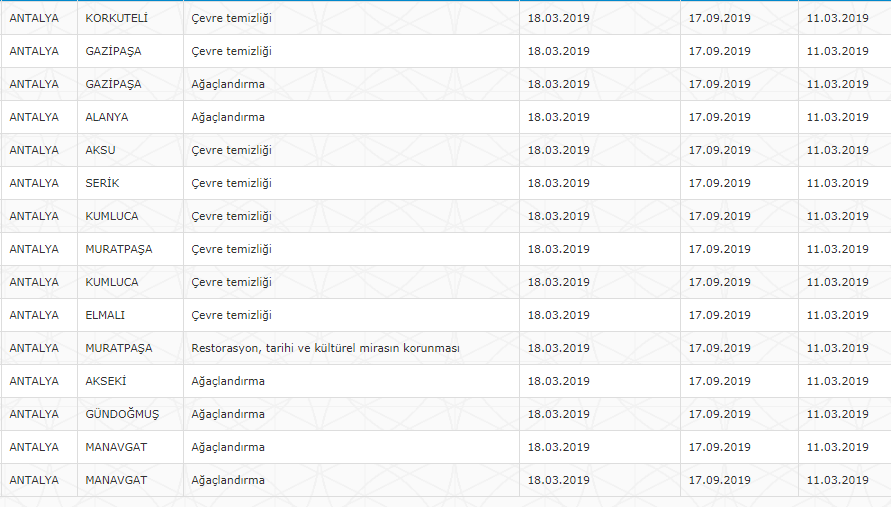Click the 17.09.2019 date in AKSU row
891x507 pixels.
719,150
